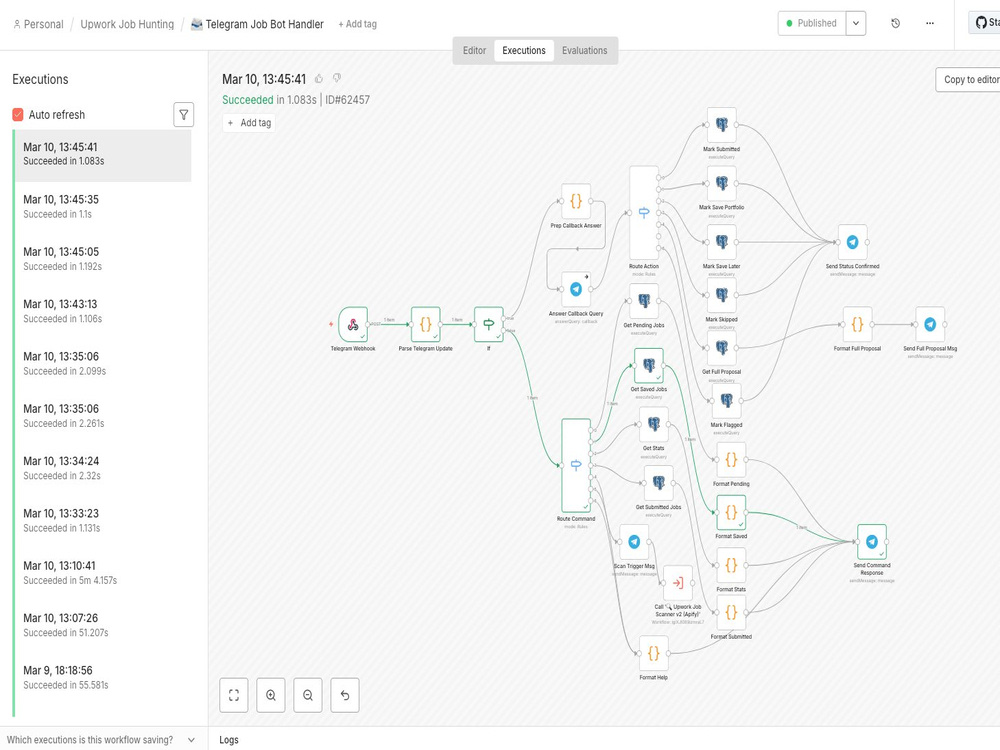Open the Get Full Proposal node
Viewport: 1000px width, 750px height.
[x=721, y=348]
